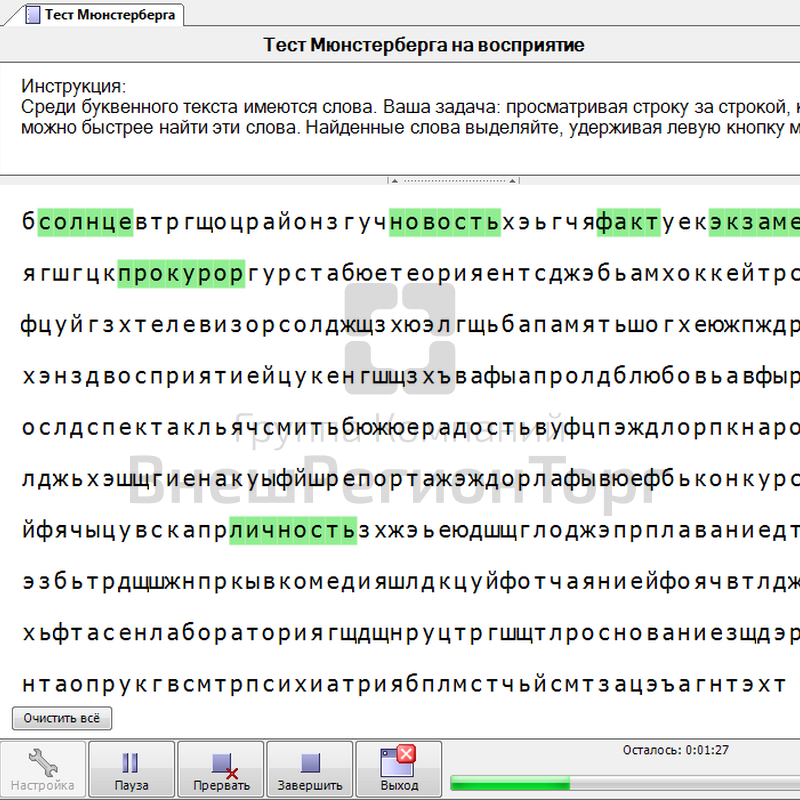Click the Завершить stop icon button
Viewport: 800px width, 800px height.
tap(309, 769)
